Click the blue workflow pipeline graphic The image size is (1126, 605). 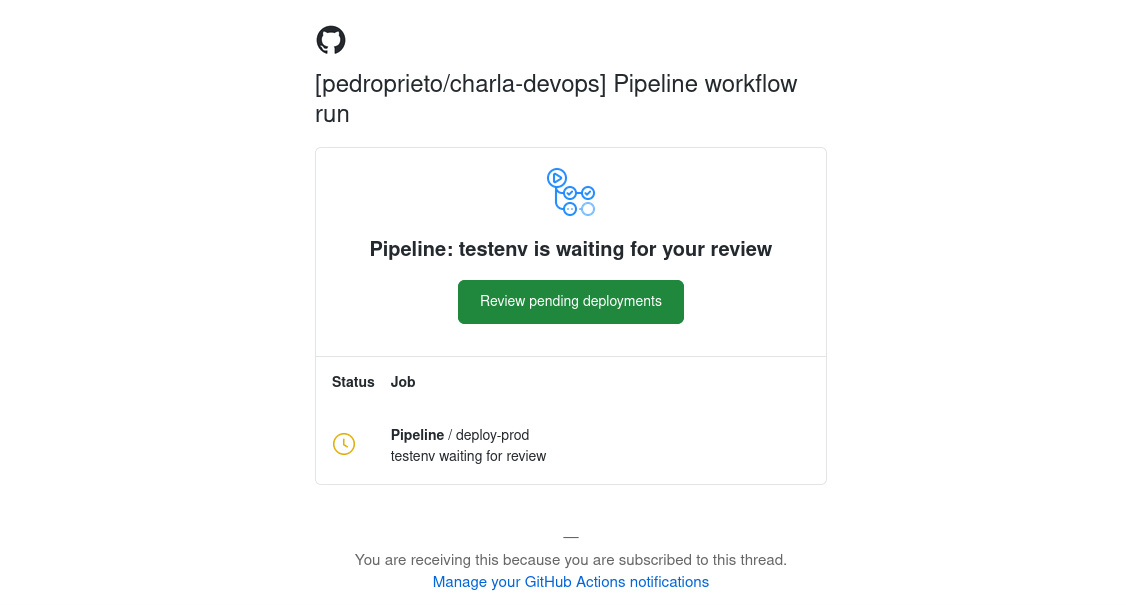point(571,192)
